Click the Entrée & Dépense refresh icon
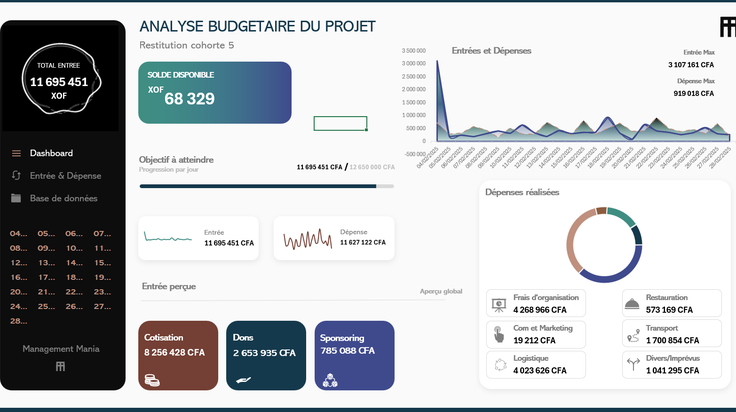 pyautogui.click(x=16, y=175)
